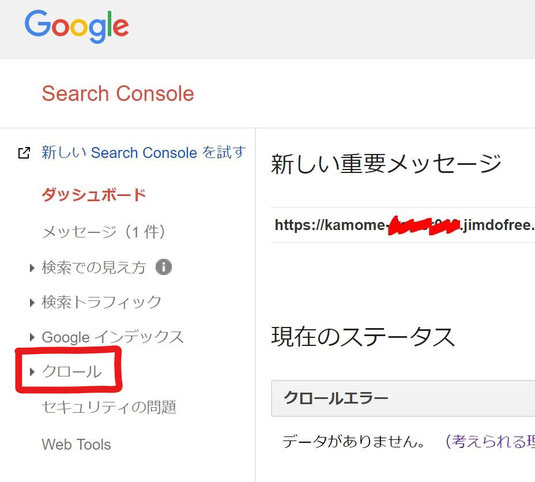The width and height of the screenshot is (535, 482).
Task: Click the info icon next to 検索での見え方
Action: [164, 267]
